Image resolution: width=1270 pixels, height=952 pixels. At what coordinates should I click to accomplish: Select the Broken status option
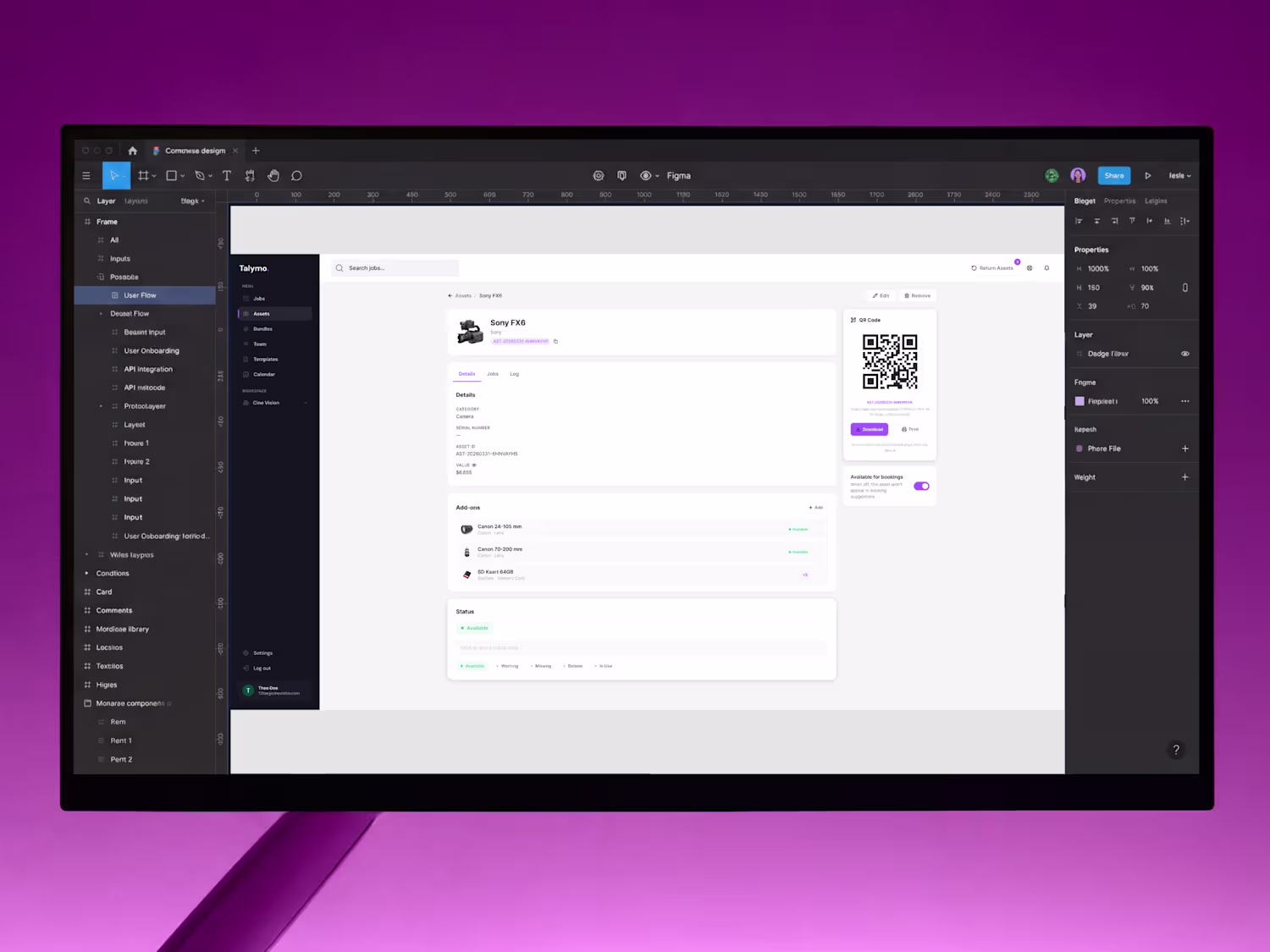click(573, 666)
